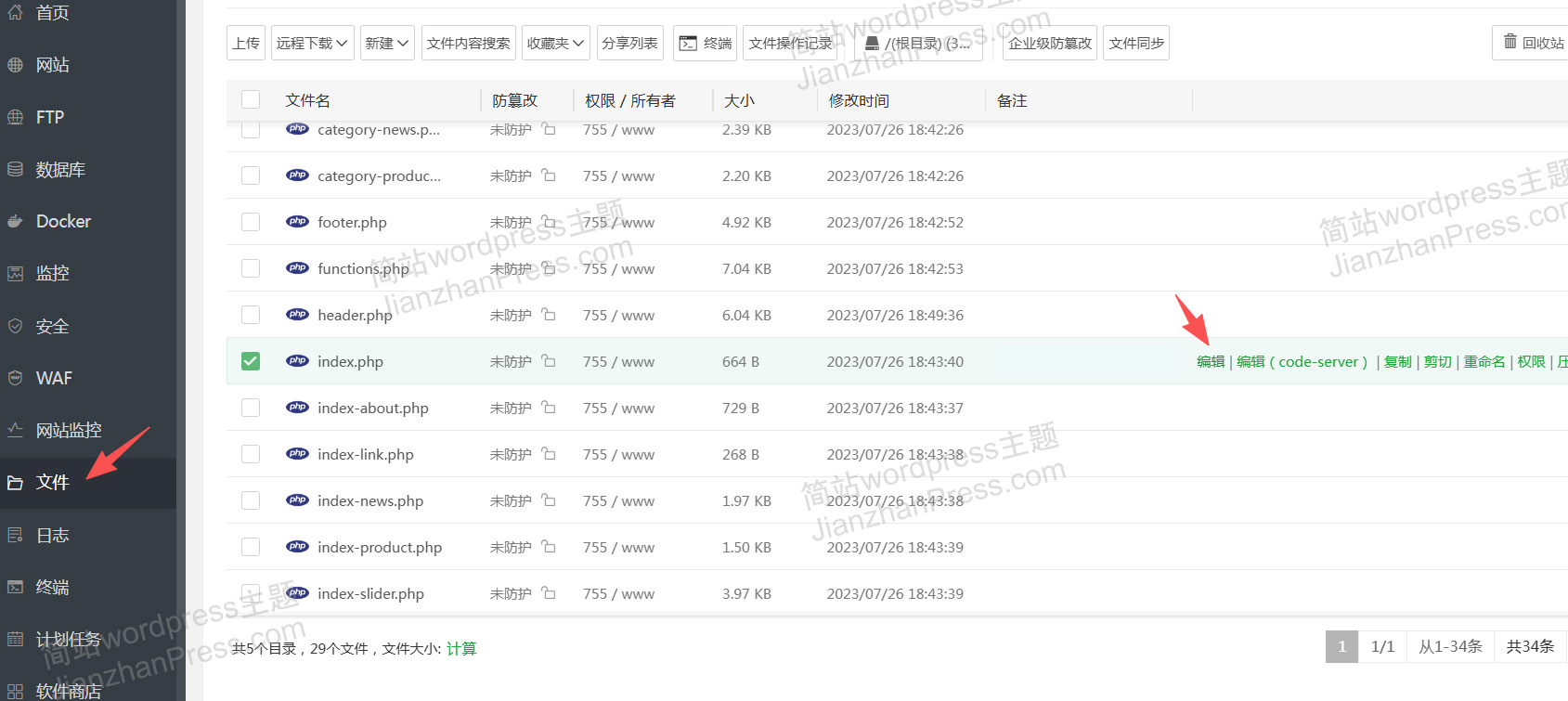Screen dimensions: 1568x701
Task: Sort by 大小 column header
Action: click(739, 100)
